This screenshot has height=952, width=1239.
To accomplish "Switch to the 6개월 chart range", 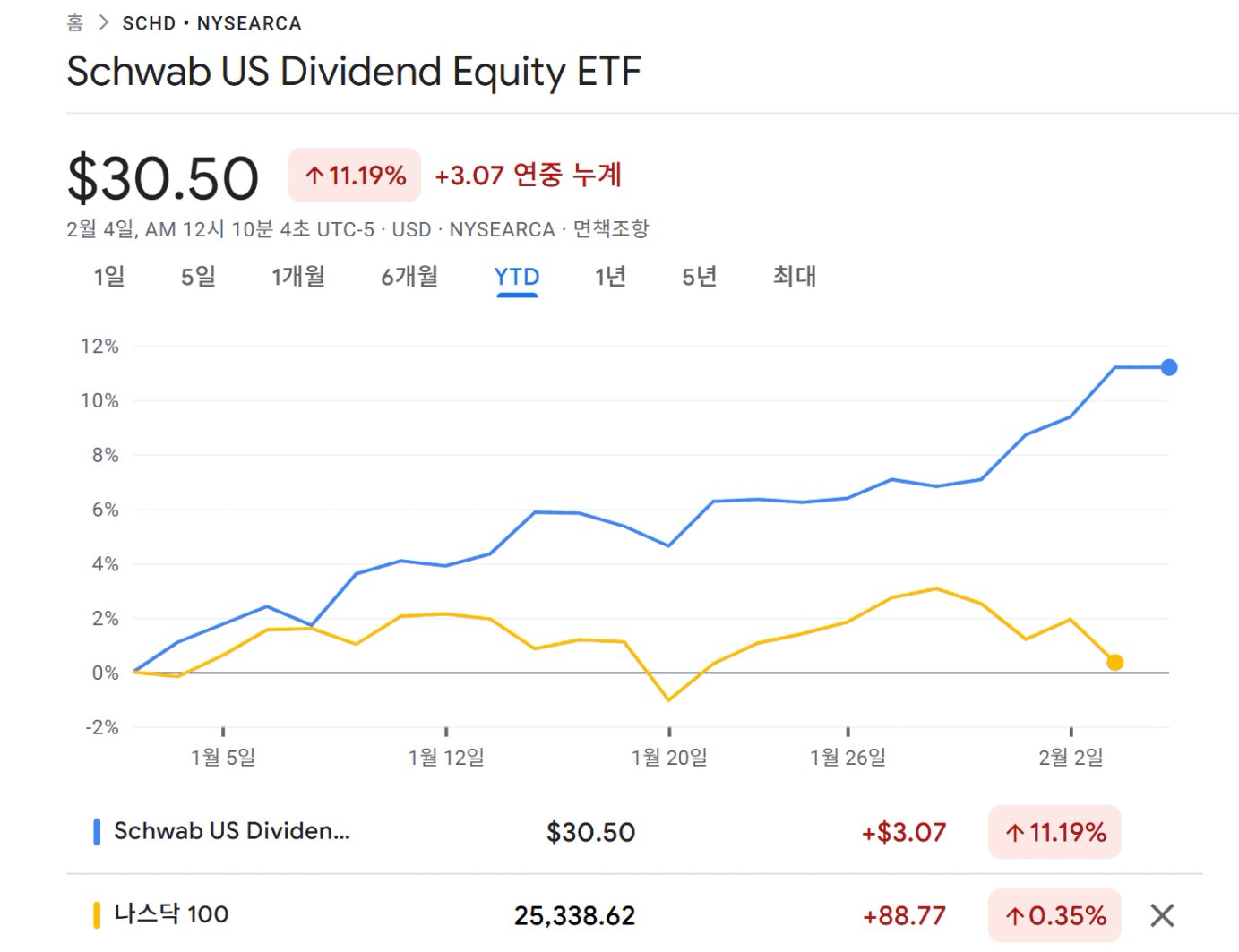I will pos(409,277).
